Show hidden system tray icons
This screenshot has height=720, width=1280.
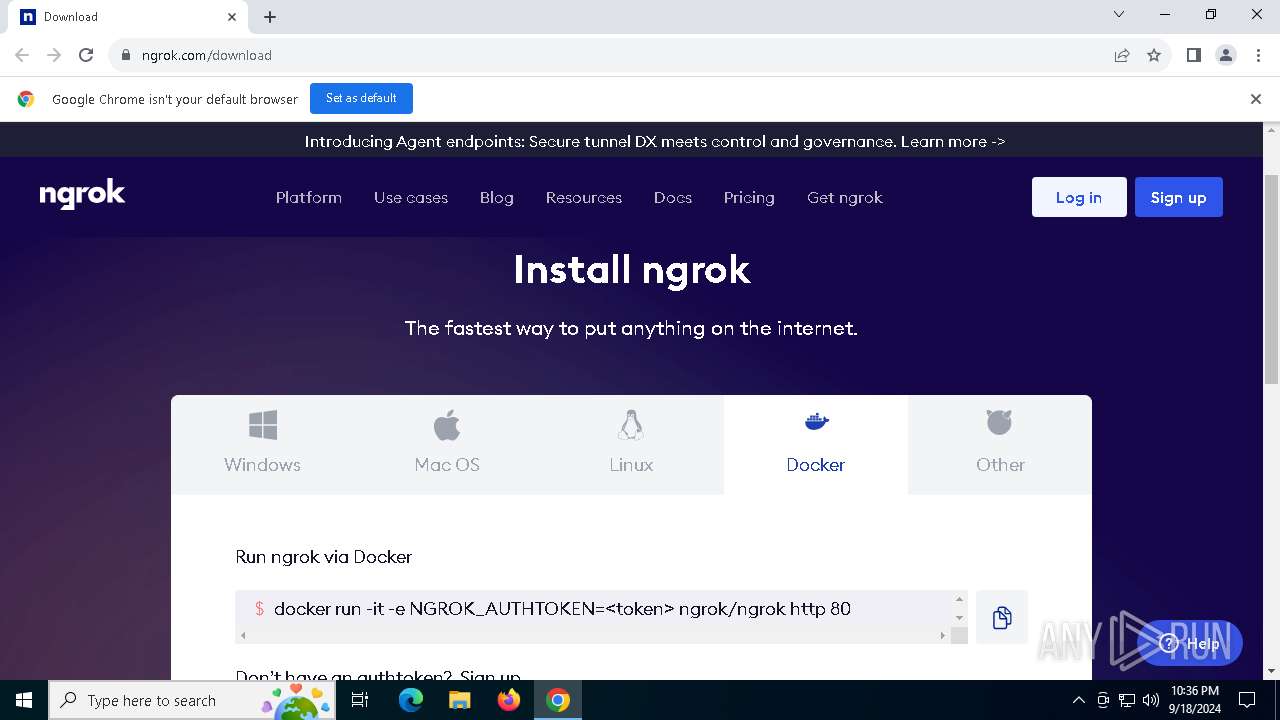pyautogui.click(x=1078, y=700)
